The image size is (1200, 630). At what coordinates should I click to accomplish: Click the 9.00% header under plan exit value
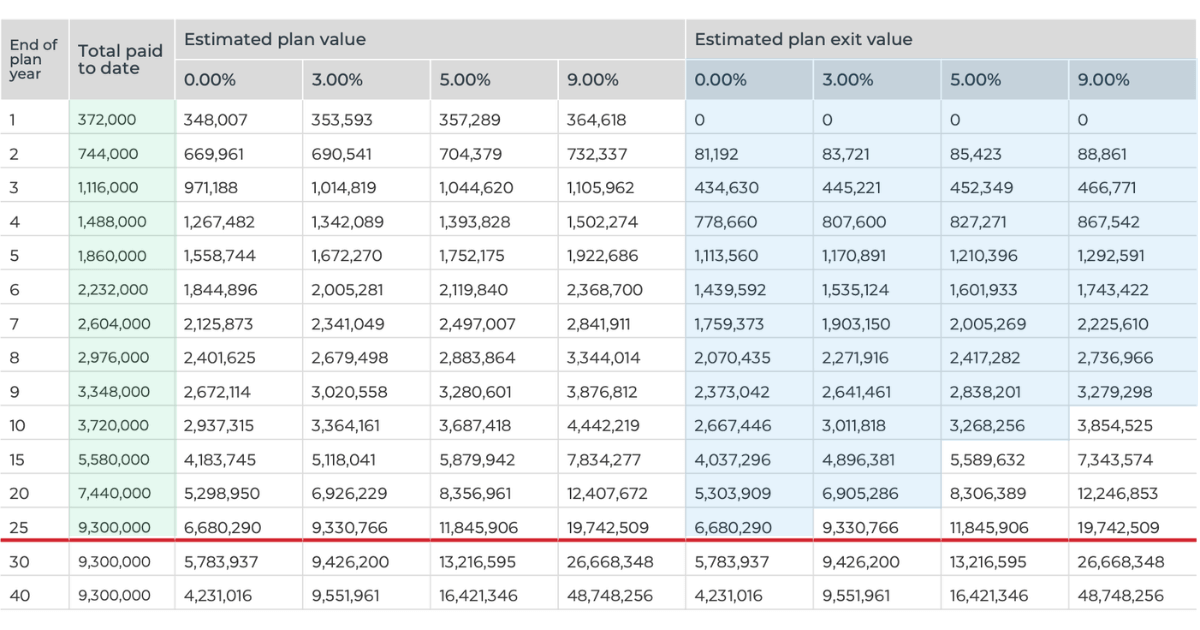pyautogui.click(x=1103, y=80)
